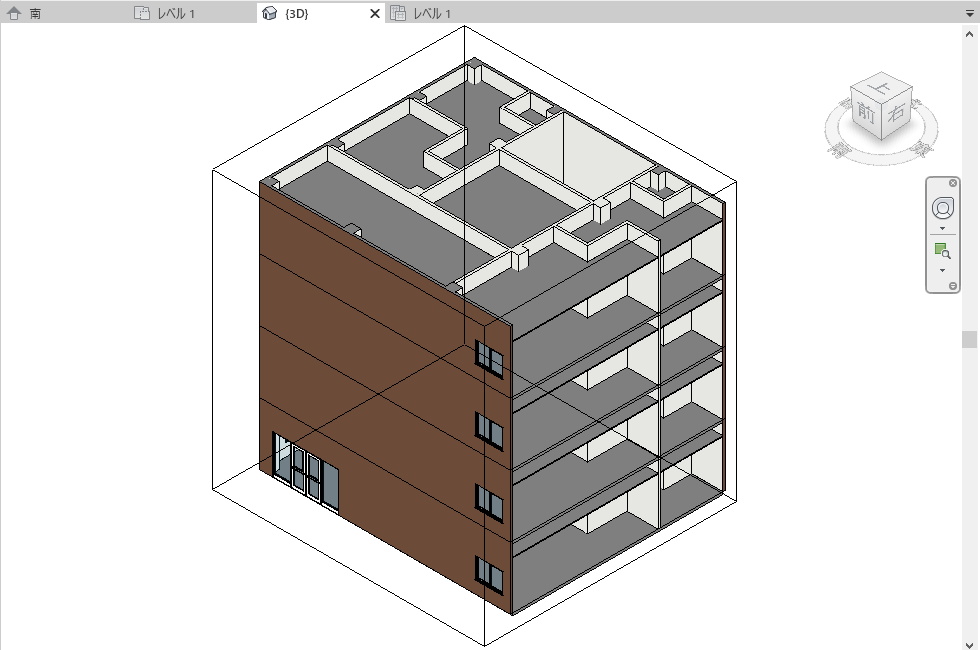The width and height of the screenshot is (980, 650).
Task: Click the compass direction label right of ViewCube ring
Action: click(x=922, y=148)
